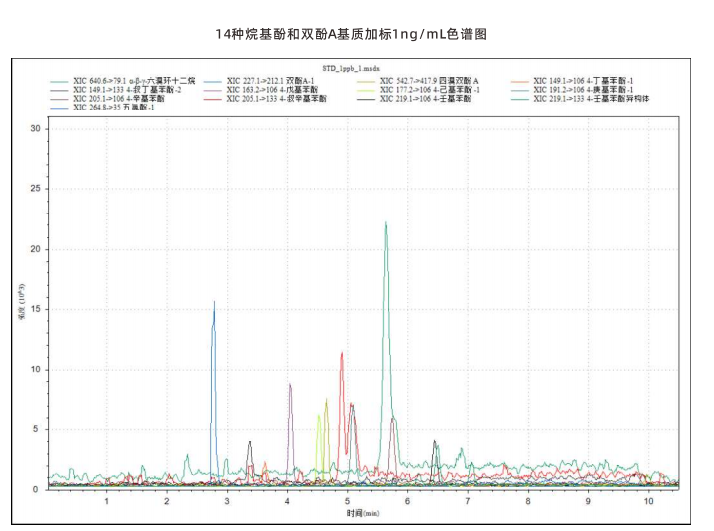Viewport: 714px width, 531px height.
Task: Click the x-axis title 时间(min)
Action: [x=363, y=513]
